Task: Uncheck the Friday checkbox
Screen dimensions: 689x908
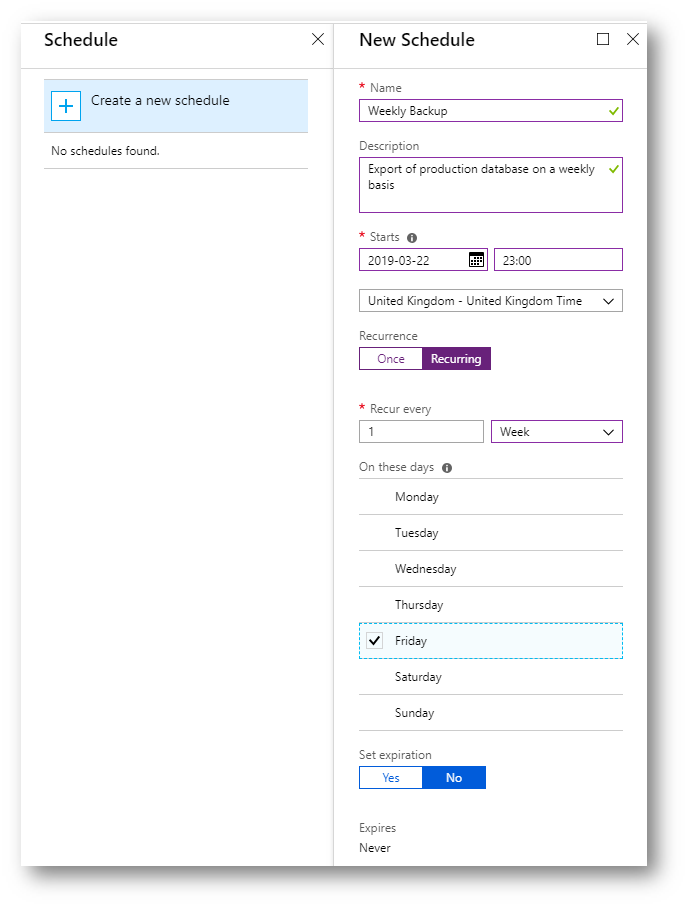Action: click(x=375, y=640)
